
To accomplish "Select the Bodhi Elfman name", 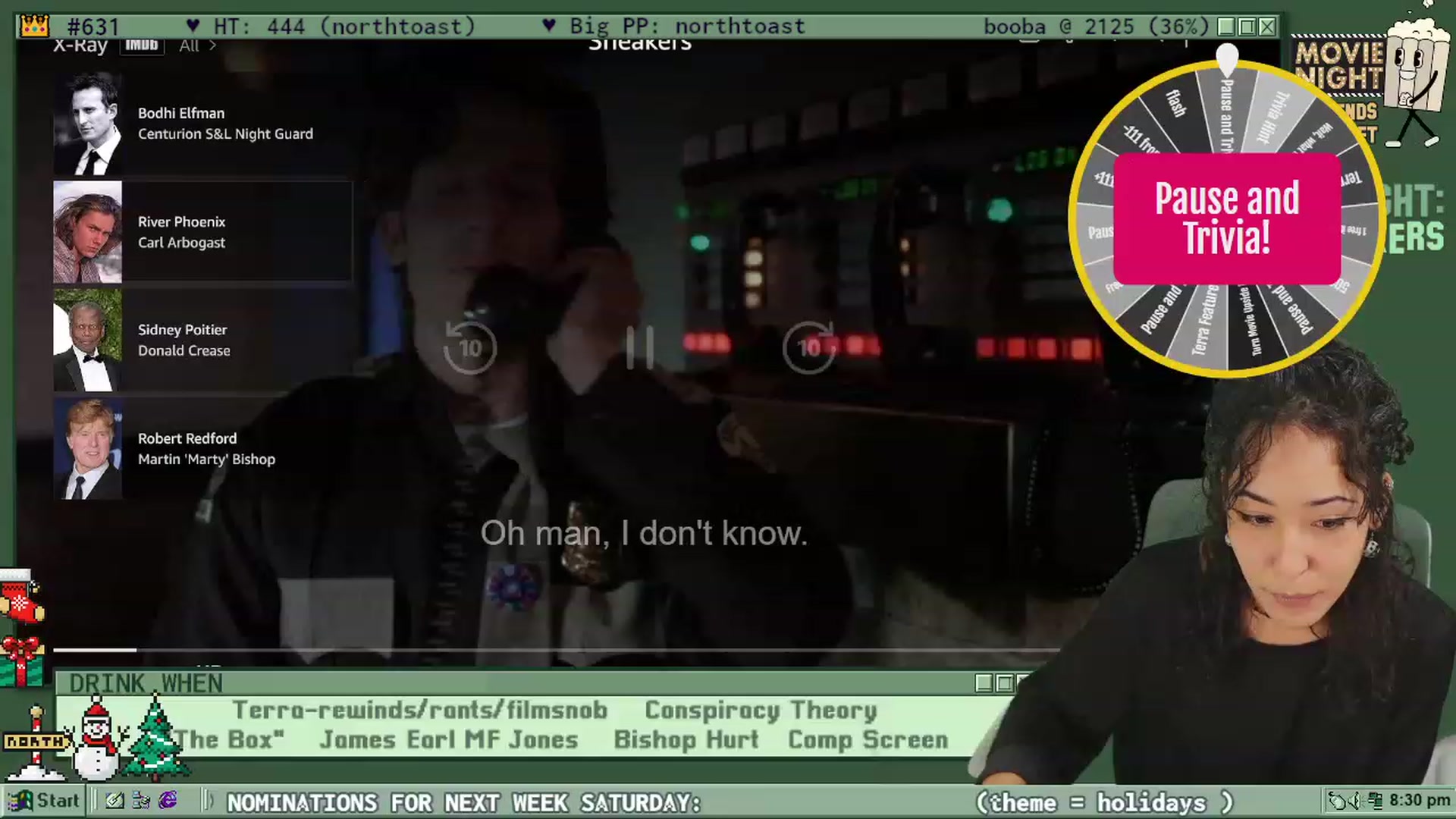I will click(x=181, y=113).
